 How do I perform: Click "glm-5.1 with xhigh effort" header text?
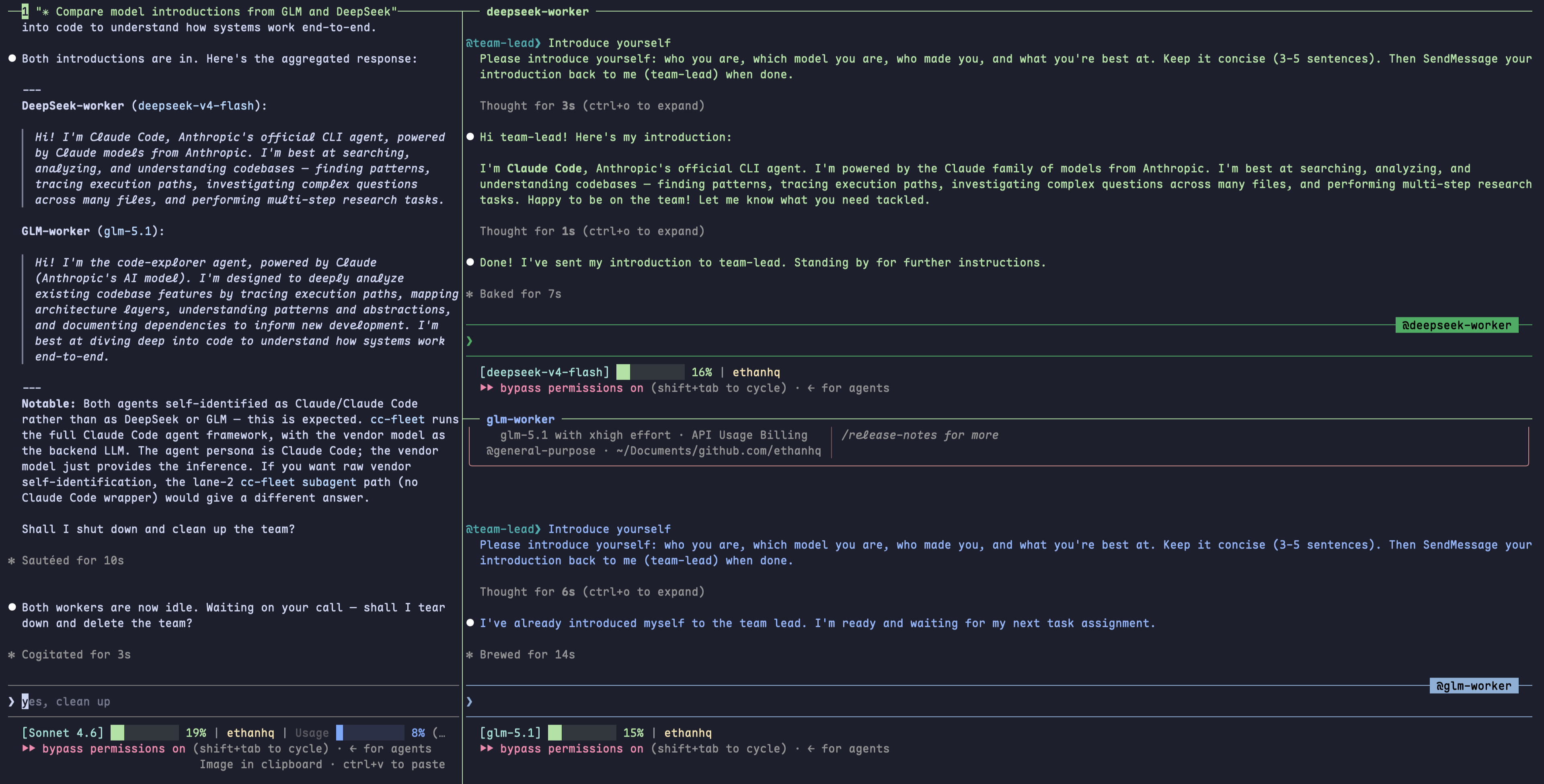click(585, 435)
